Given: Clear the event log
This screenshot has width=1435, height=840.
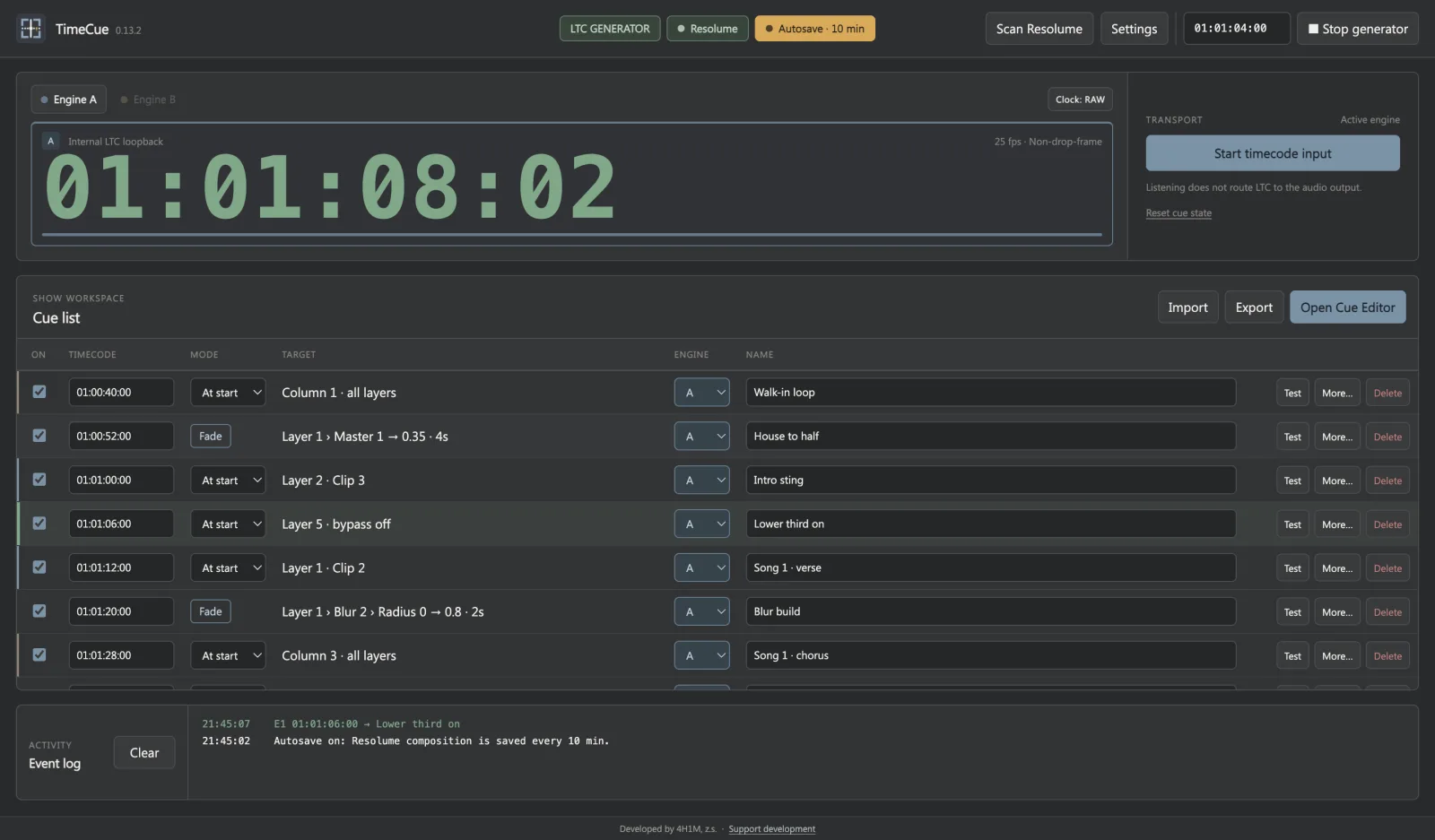Looking at the screenshot, I should (x=144, y=753).
